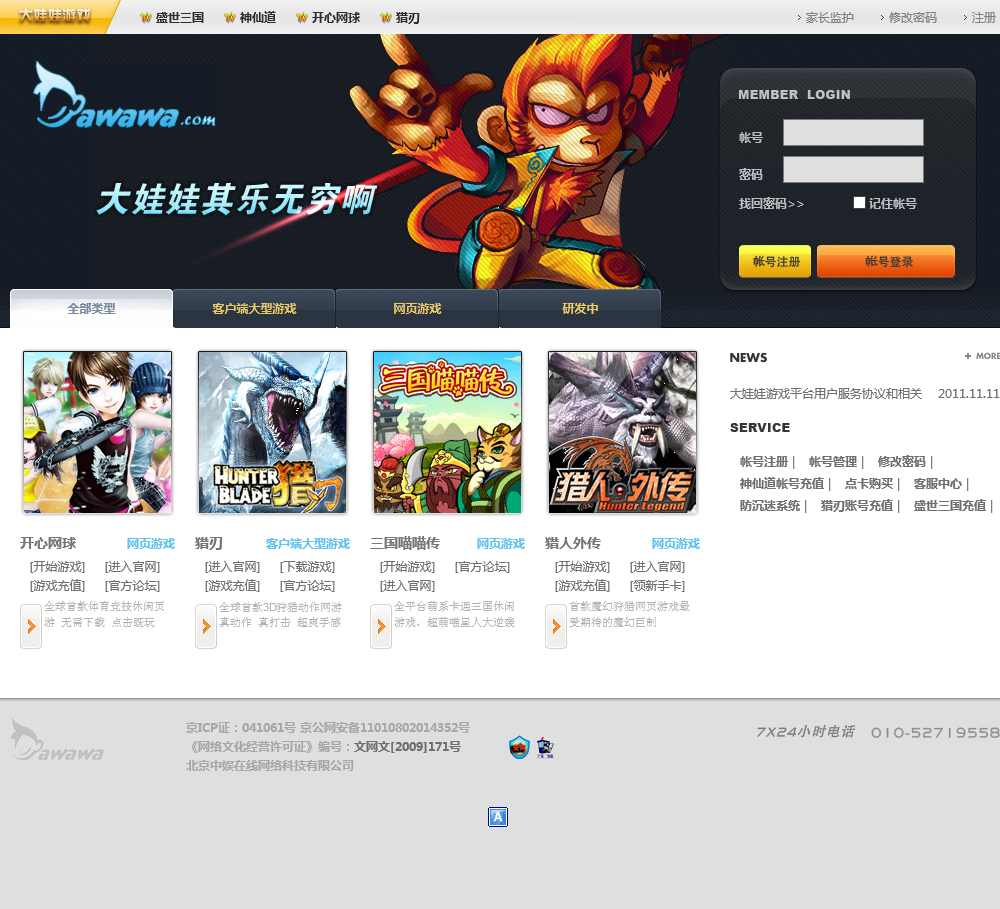This screenshot has width=1000, height=909.
Task: Click [开始游戏] under 三国喵喵传
Action: (x=408, y=566)
